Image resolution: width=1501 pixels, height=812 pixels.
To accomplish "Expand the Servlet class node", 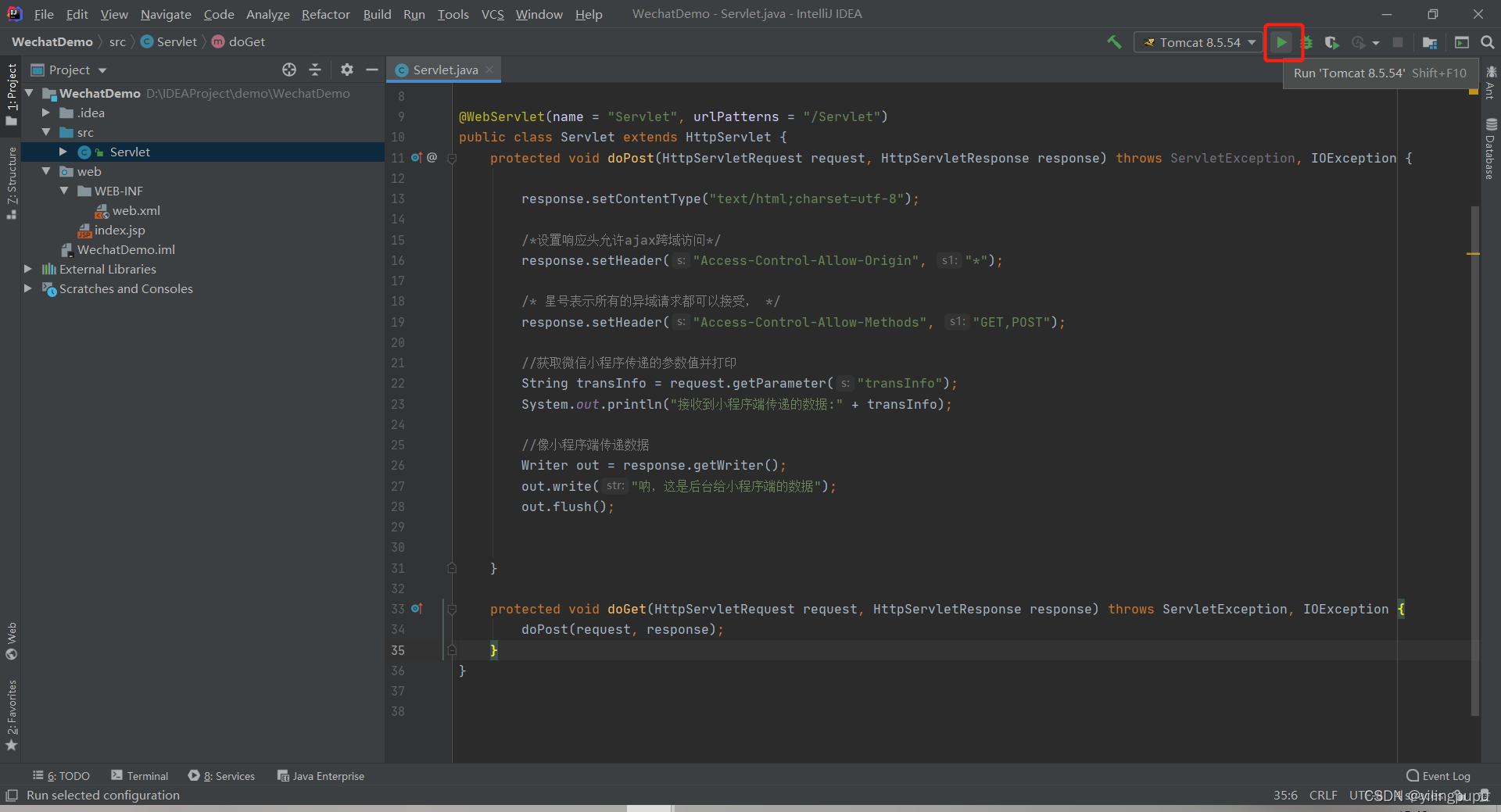I will (63, 152).
